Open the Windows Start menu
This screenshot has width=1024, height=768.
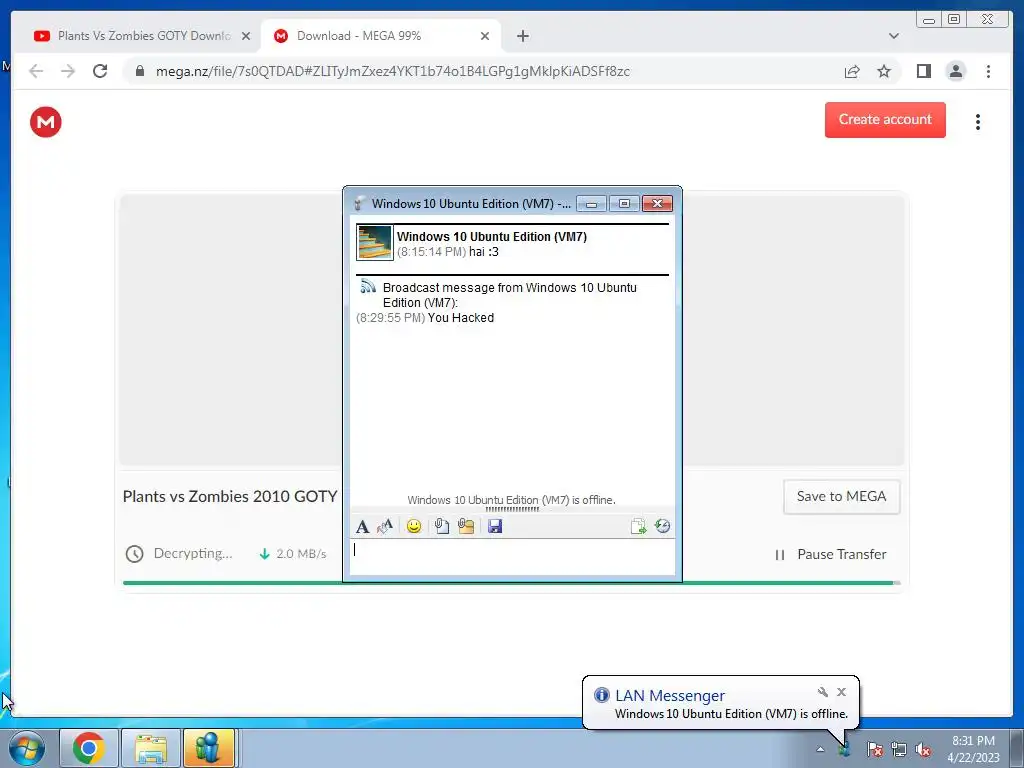[27, 748]
